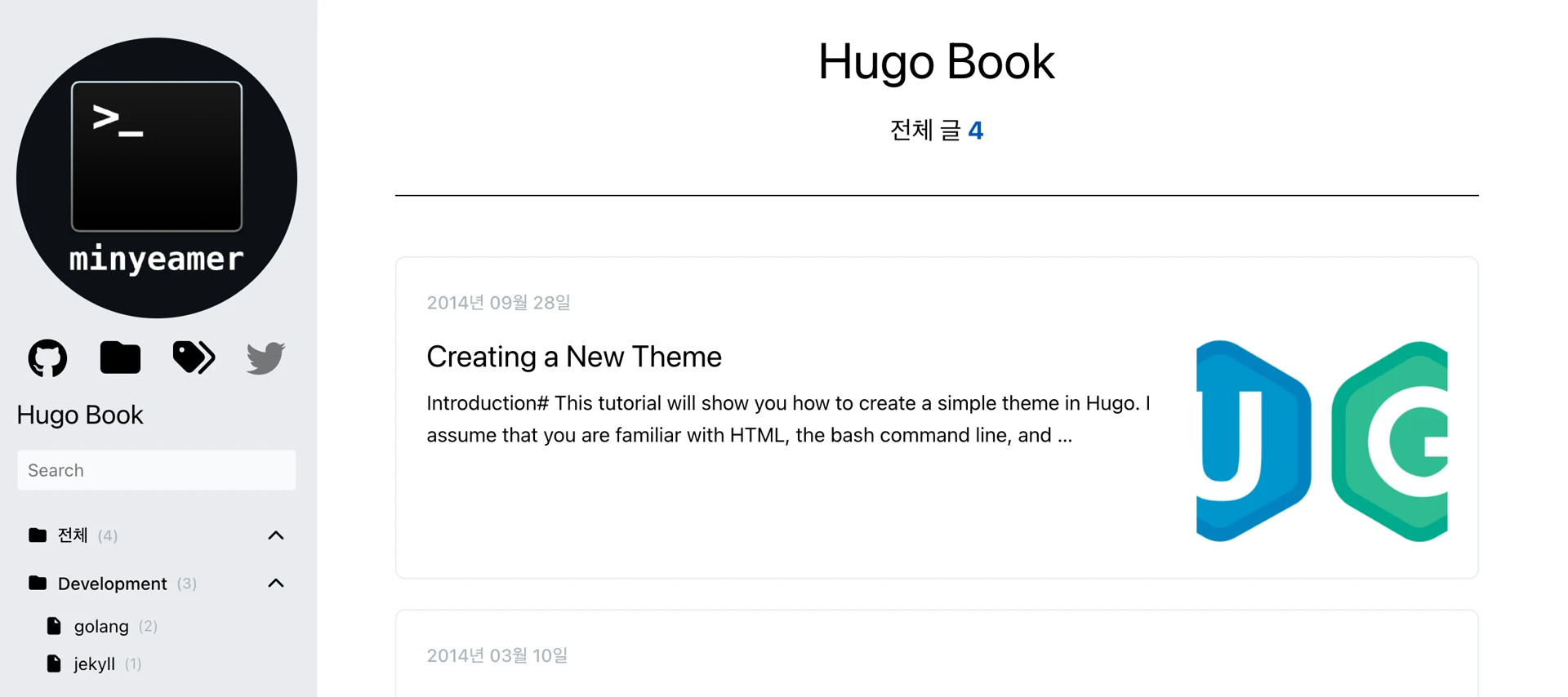
Task: Collapse the 전체 category chevron
Action: pos(276,535)
